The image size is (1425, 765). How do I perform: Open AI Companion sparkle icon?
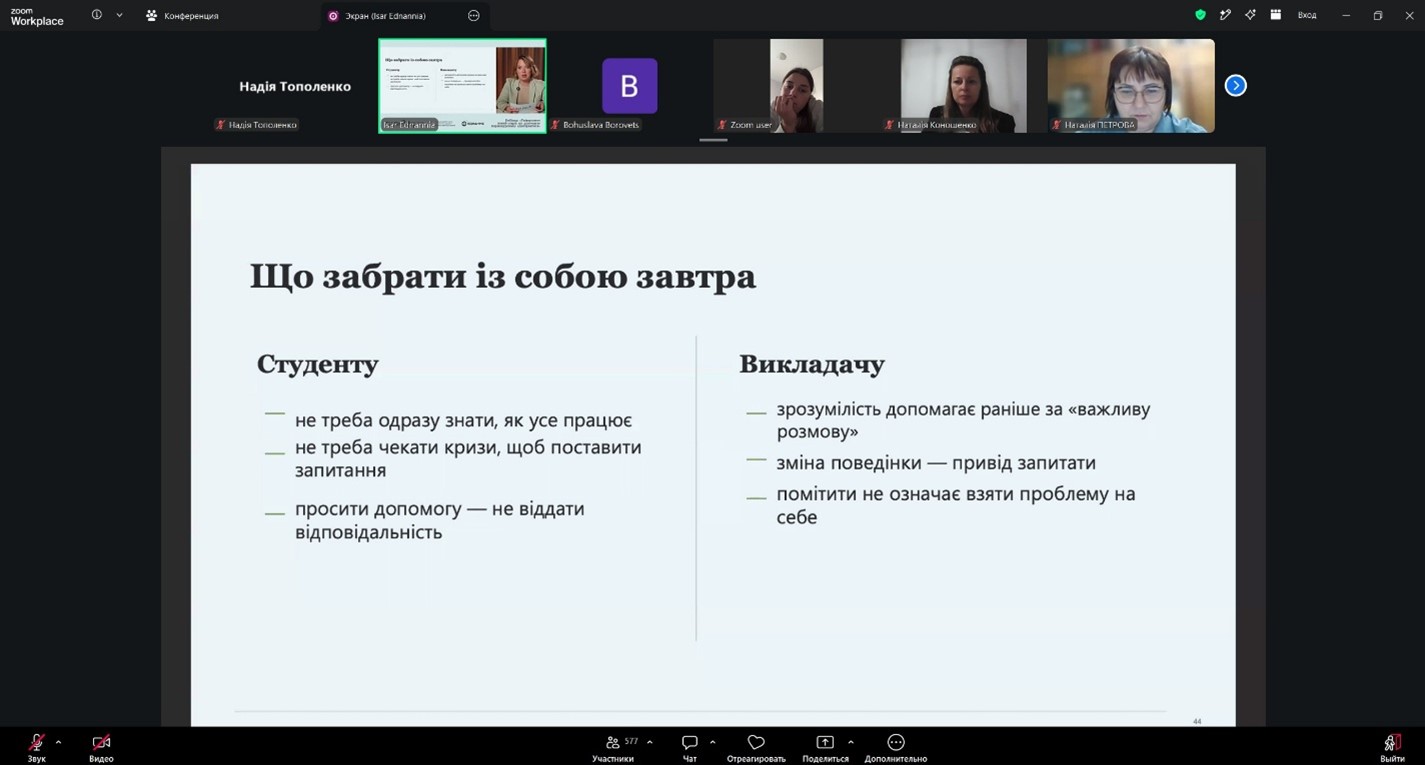tap(1250, 15)
